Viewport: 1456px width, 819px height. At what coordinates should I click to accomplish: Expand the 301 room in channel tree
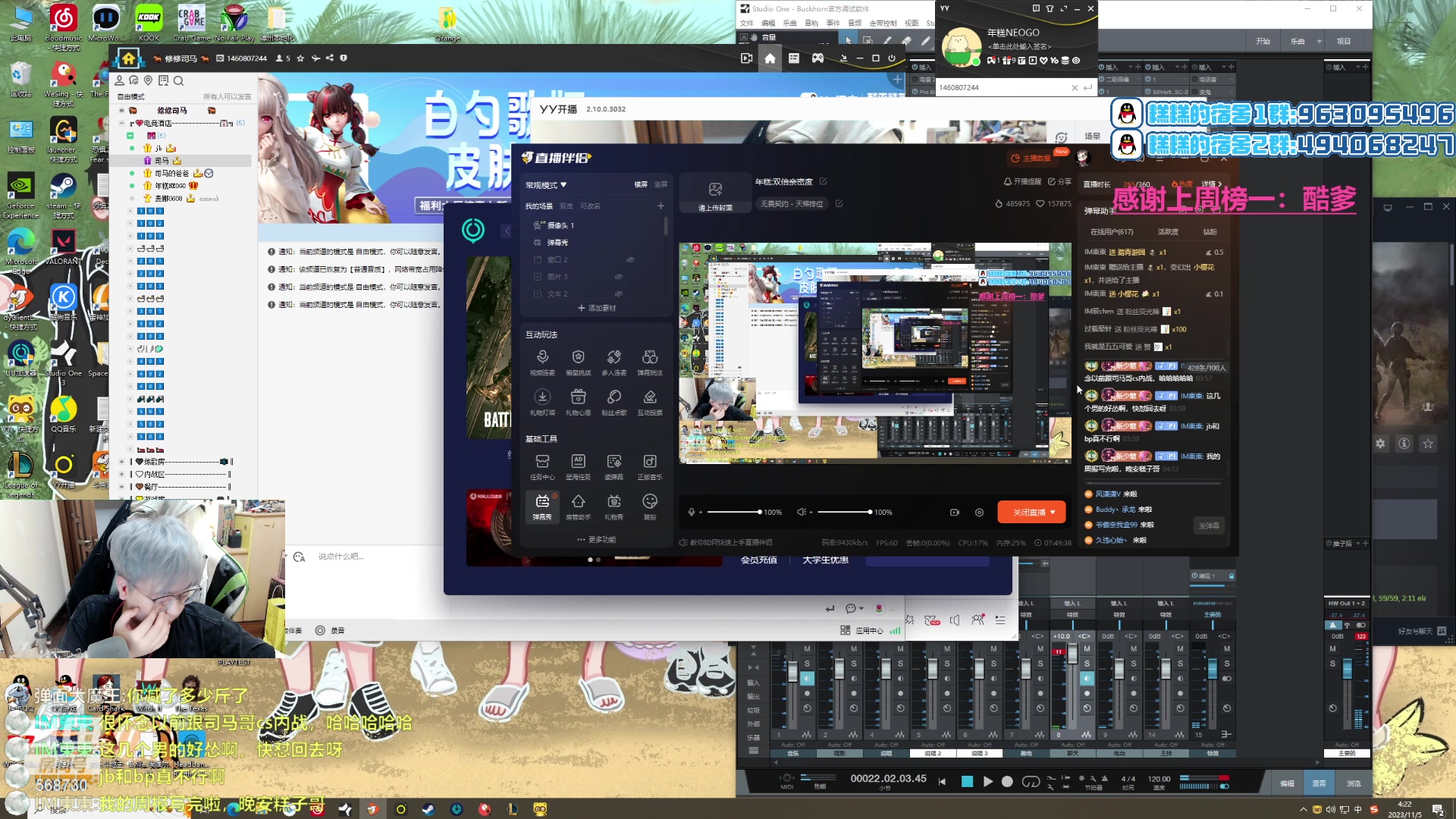tap(130, 311)
